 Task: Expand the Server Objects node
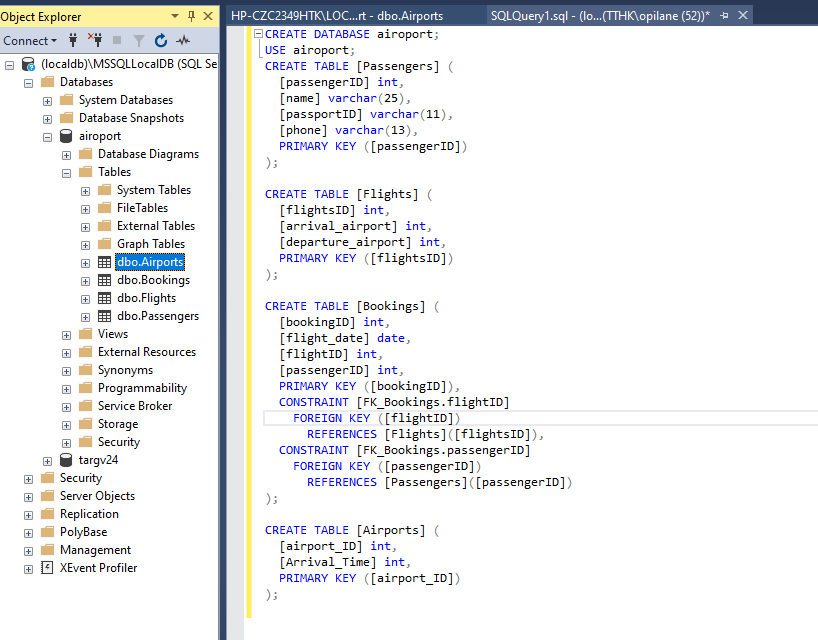(x=28, y=497)
